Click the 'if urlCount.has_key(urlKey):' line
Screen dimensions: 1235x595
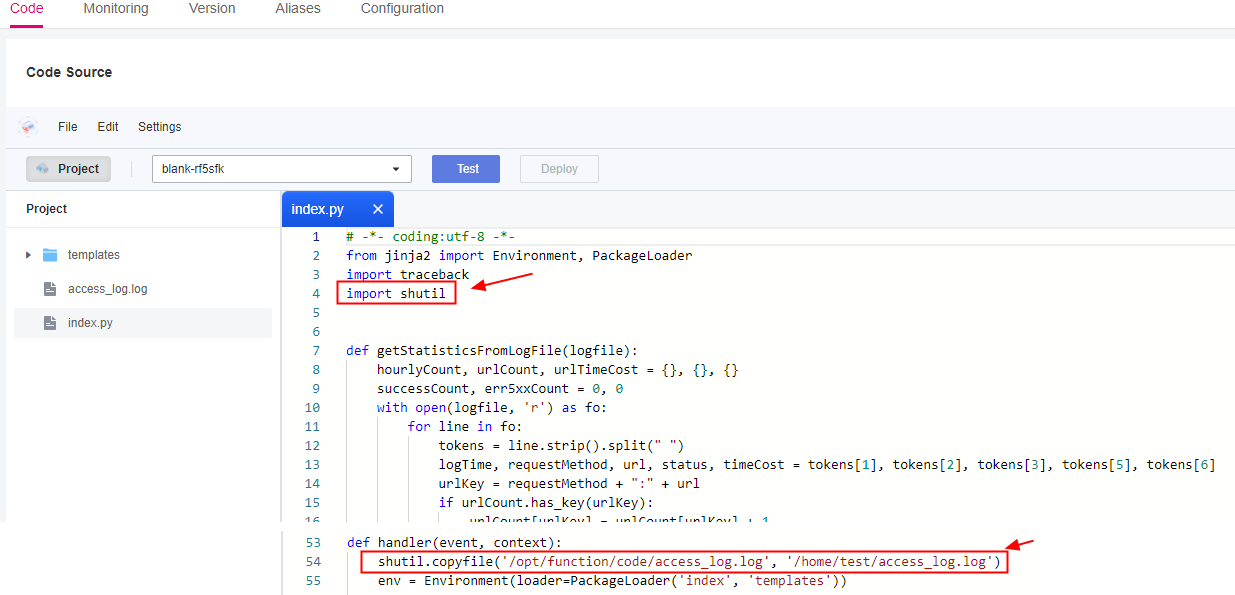tap(545, 502)
